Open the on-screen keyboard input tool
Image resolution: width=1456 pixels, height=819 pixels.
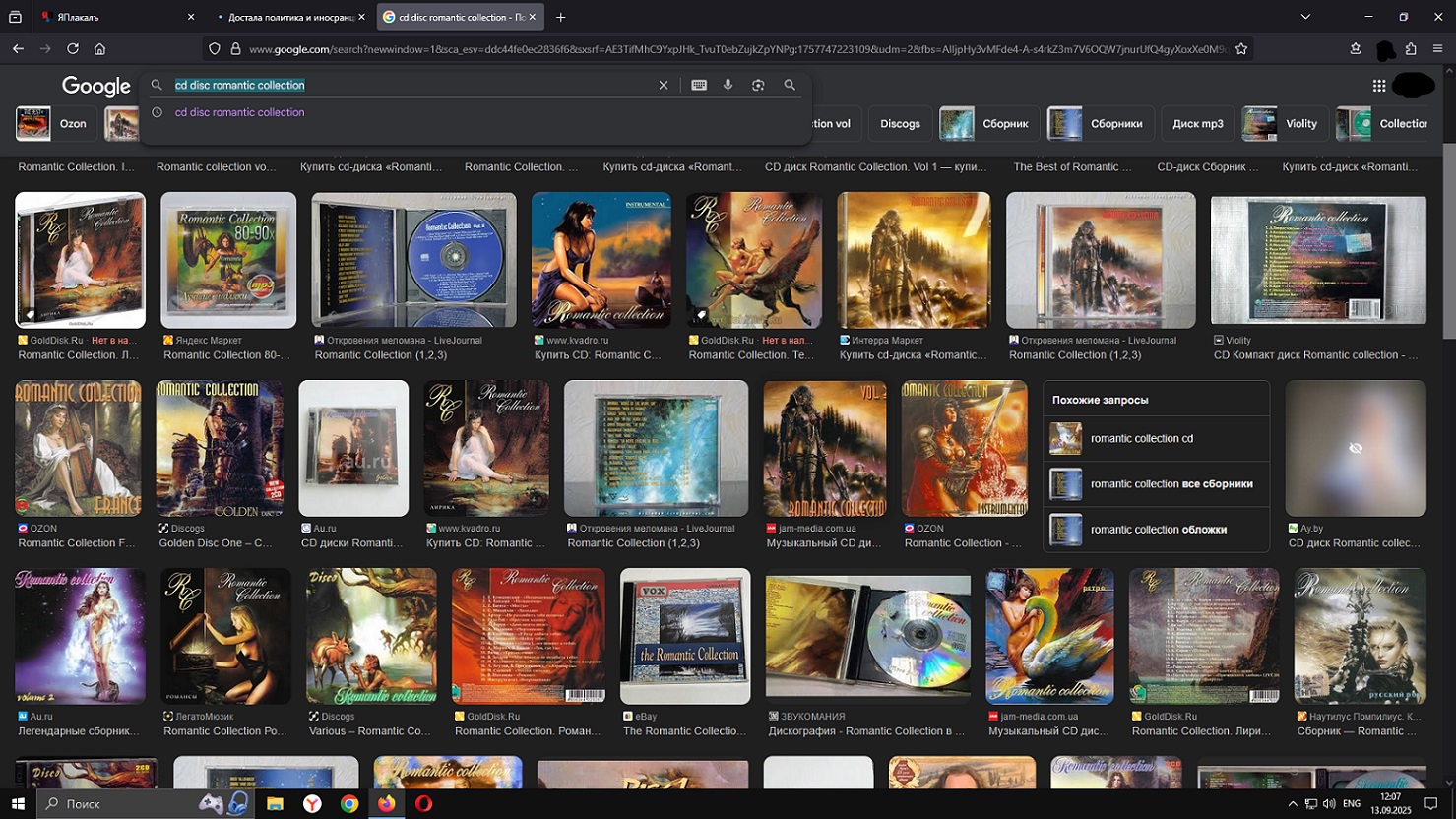pyautogui.click(x=699, y=85)
